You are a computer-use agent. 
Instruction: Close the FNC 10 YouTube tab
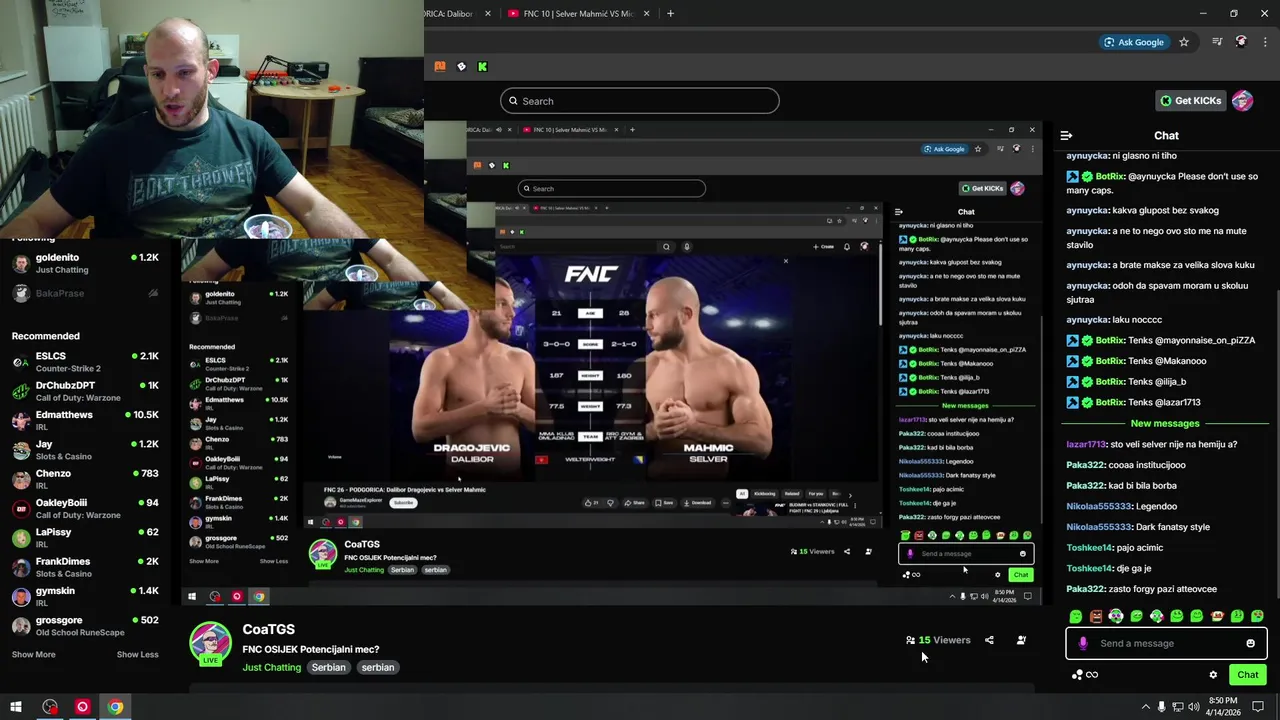(x=646, y=13)
